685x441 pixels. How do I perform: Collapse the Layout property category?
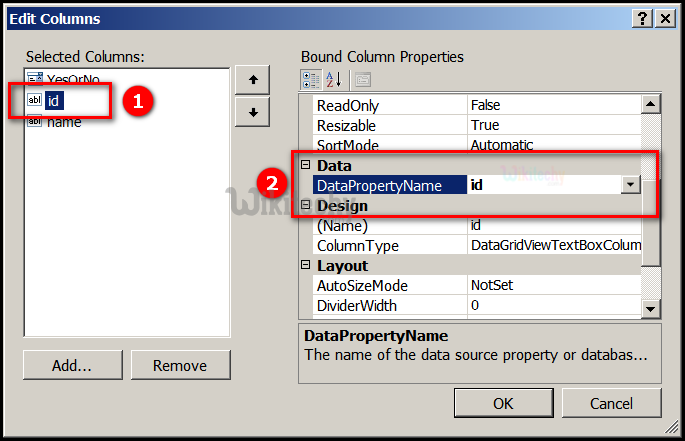306,266
